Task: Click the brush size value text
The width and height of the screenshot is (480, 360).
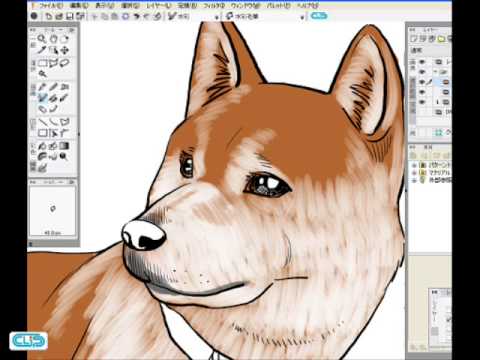Action: pyautogui.click(x=53, y=233)
